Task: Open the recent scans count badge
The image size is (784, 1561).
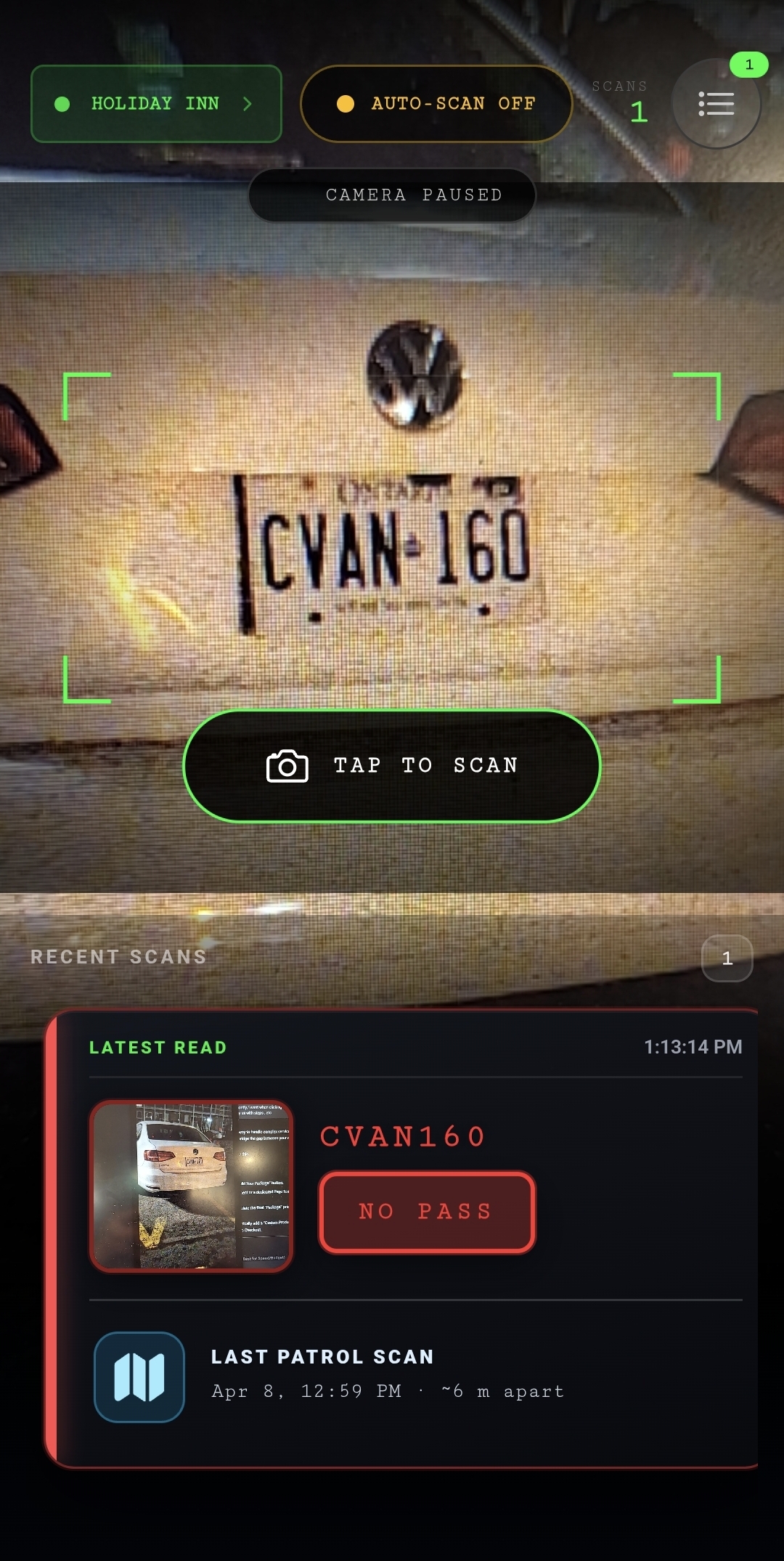Action: (727, 958)
